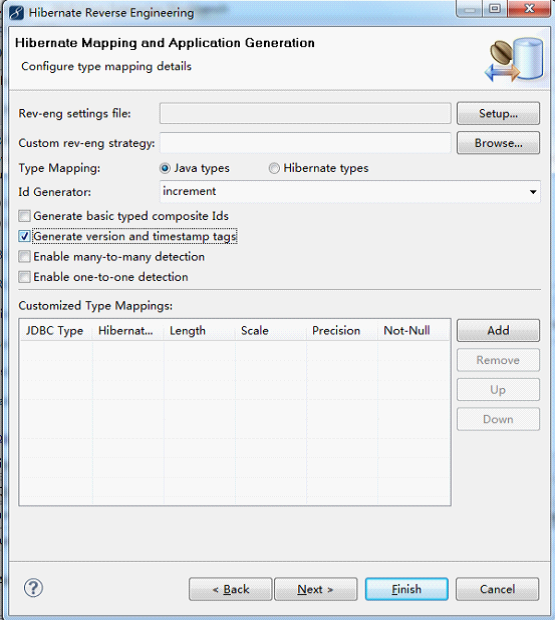This screenshot has width=555, height=622.
Task: Click the Length column header
Action: [x=199, y=330]
